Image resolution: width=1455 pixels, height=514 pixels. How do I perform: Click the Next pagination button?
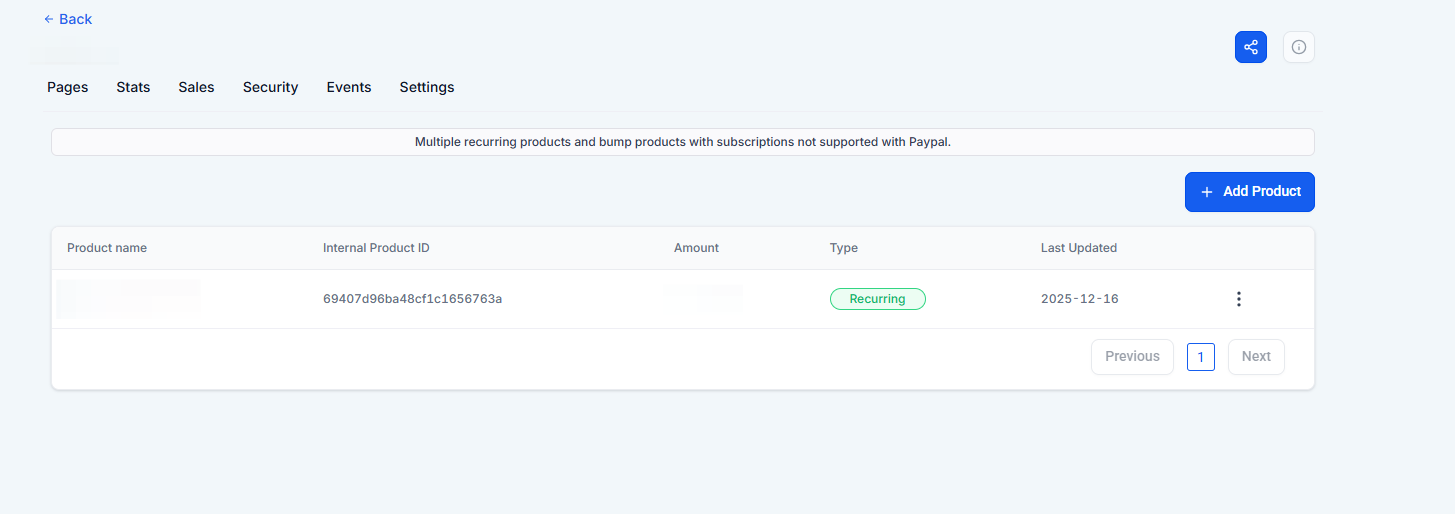[x=1256, y=357]
